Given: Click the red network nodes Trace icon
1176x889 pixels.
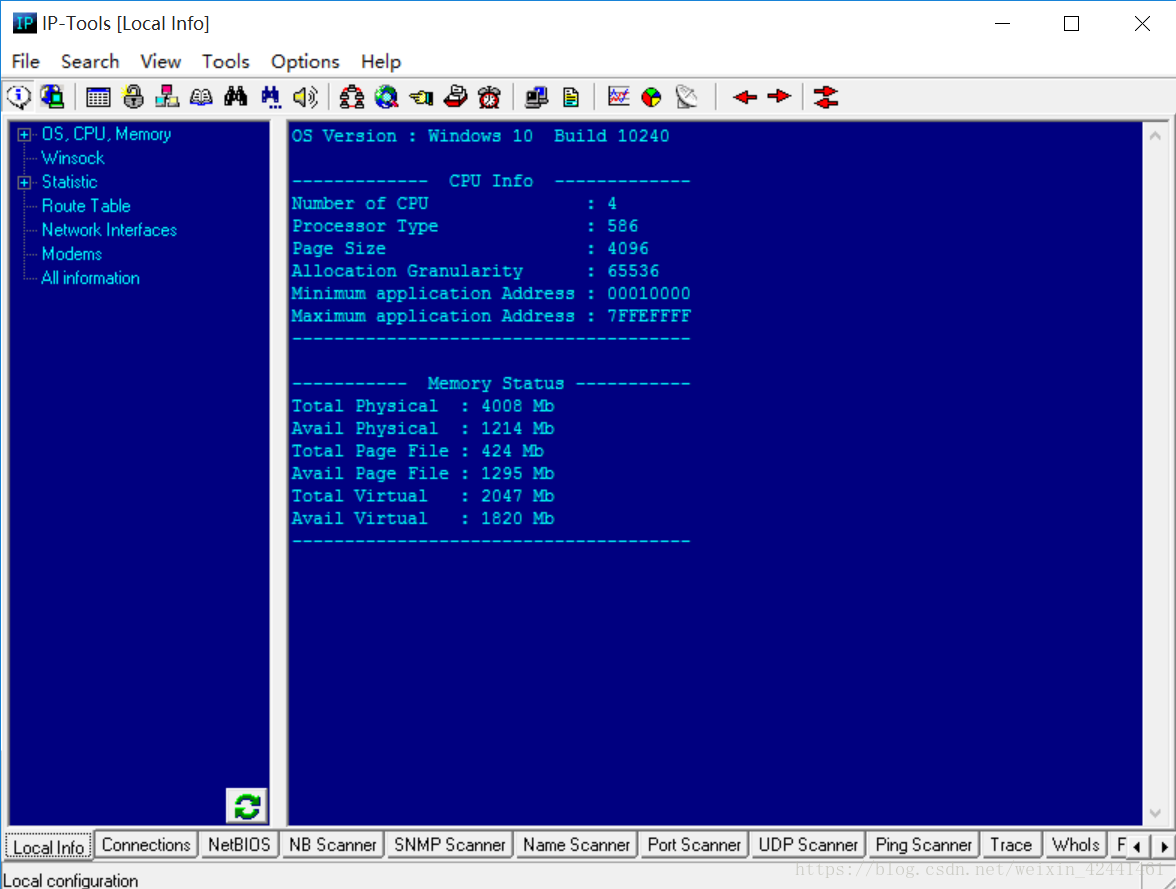Looking at the screenshot, I should point(351,97).
